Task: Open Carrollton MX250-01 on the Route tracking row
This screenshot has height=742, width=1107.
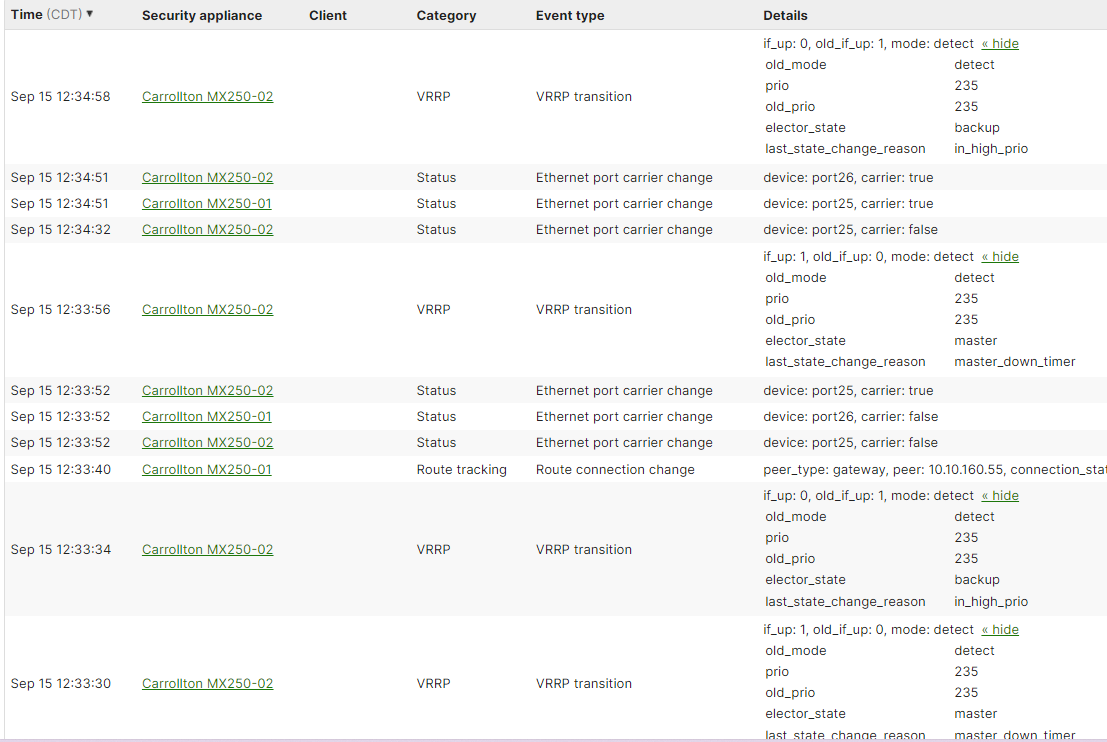Action: tap(207, 469)
